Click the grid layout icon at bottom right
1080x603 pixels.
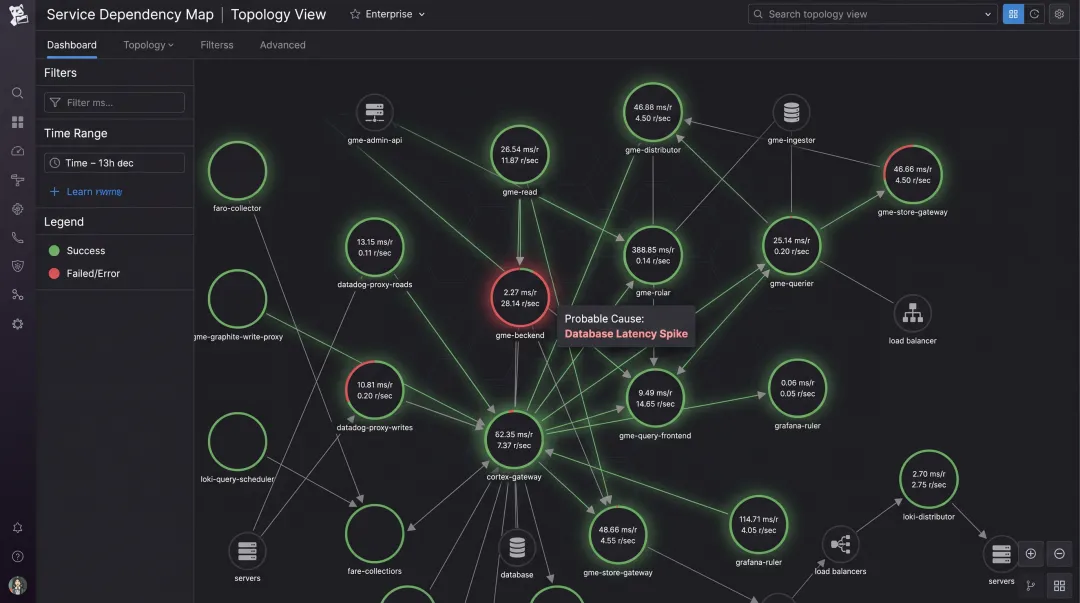click(1059, 586)
